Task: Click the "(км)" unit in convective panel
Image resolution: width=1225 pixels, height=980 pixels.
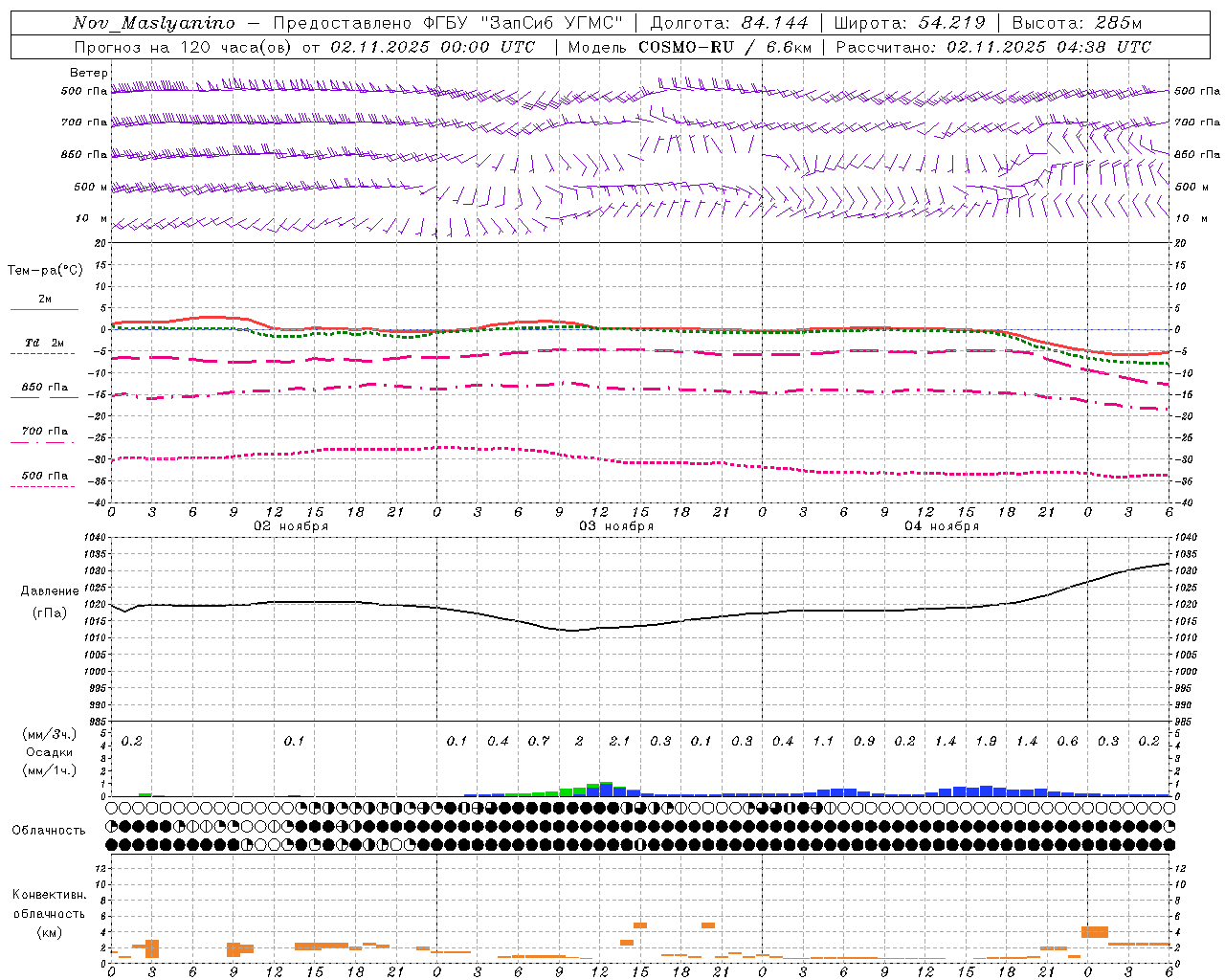Action: pyautogui.click(x=50, y=932)
